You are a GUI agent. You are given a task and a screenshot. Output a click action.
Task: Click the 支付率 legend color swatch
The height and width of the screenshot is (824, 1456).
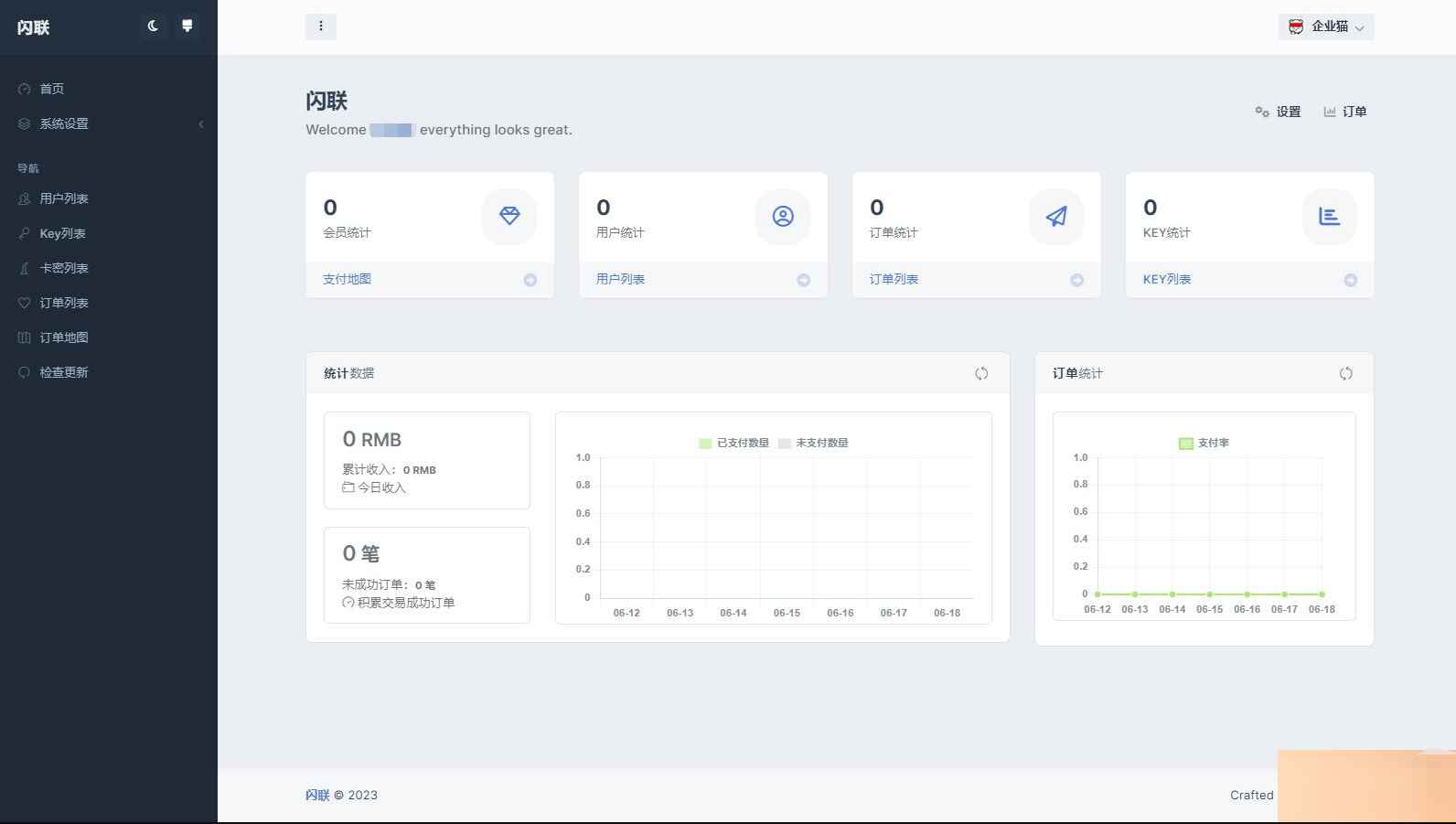pos(1186,444)
